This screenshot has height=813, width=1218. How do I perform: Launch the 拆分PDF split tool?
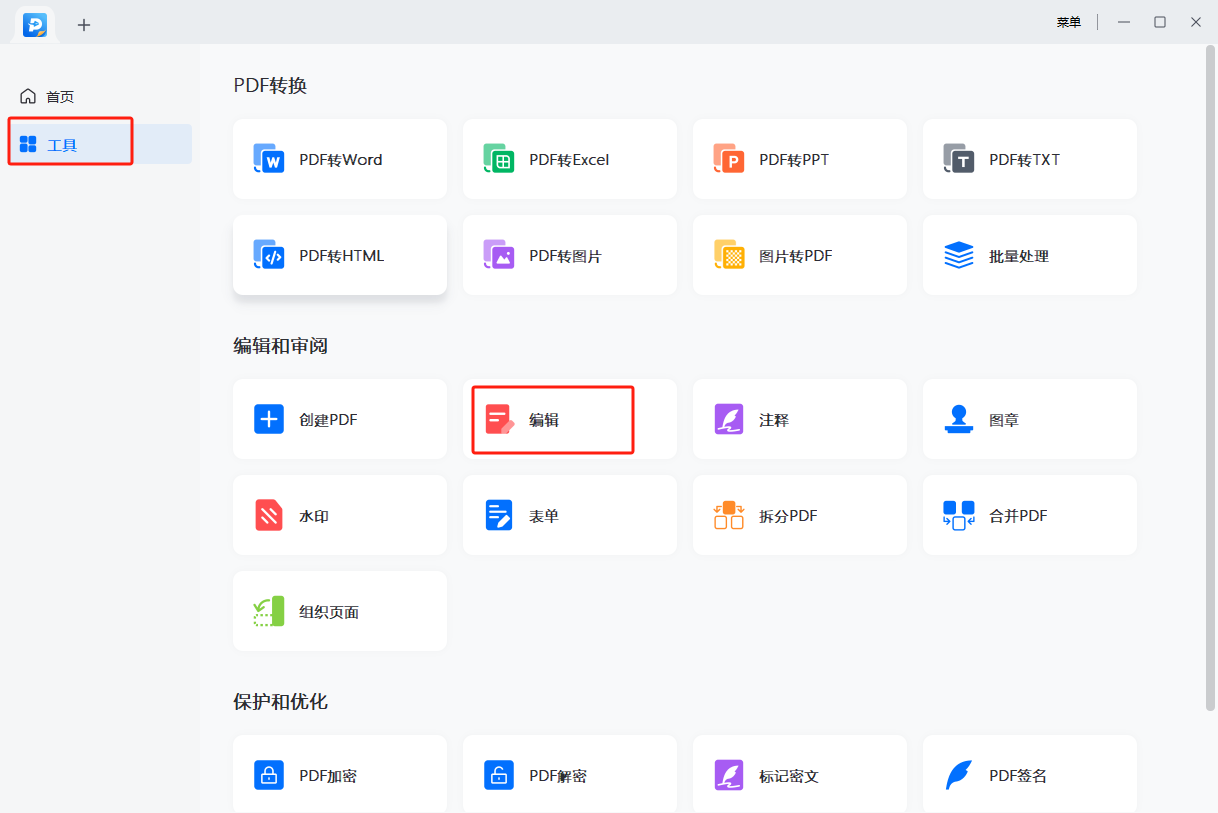click(799, 516)
